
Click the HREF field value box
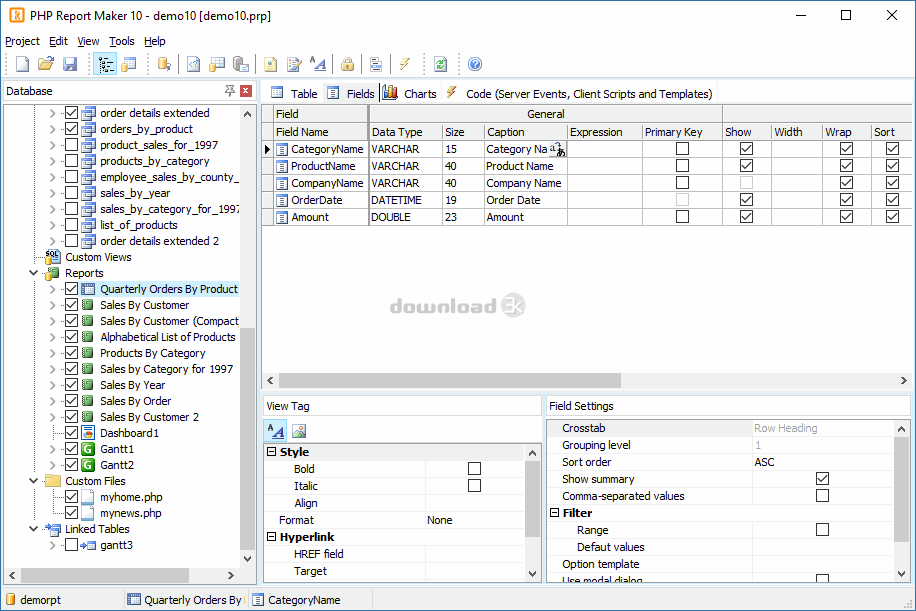(x=475, y=554)
